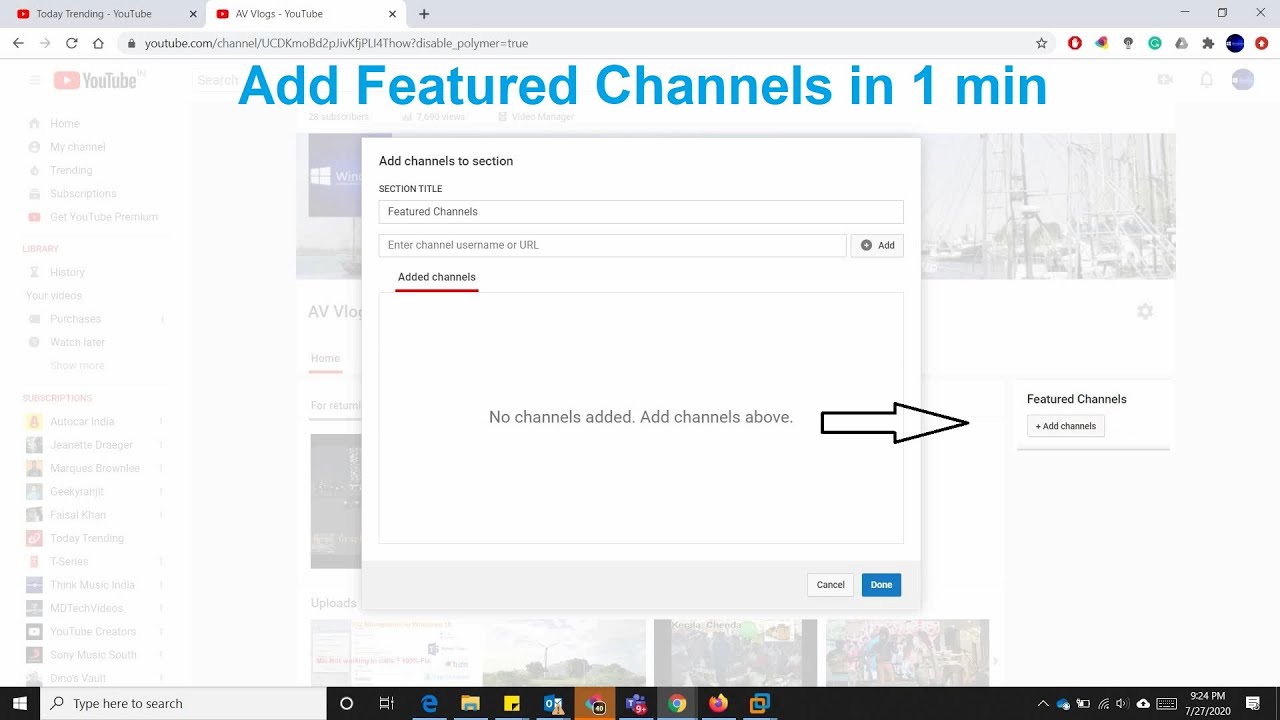
Task: Open YouTube Creators subscription
Action: point(93,631)
